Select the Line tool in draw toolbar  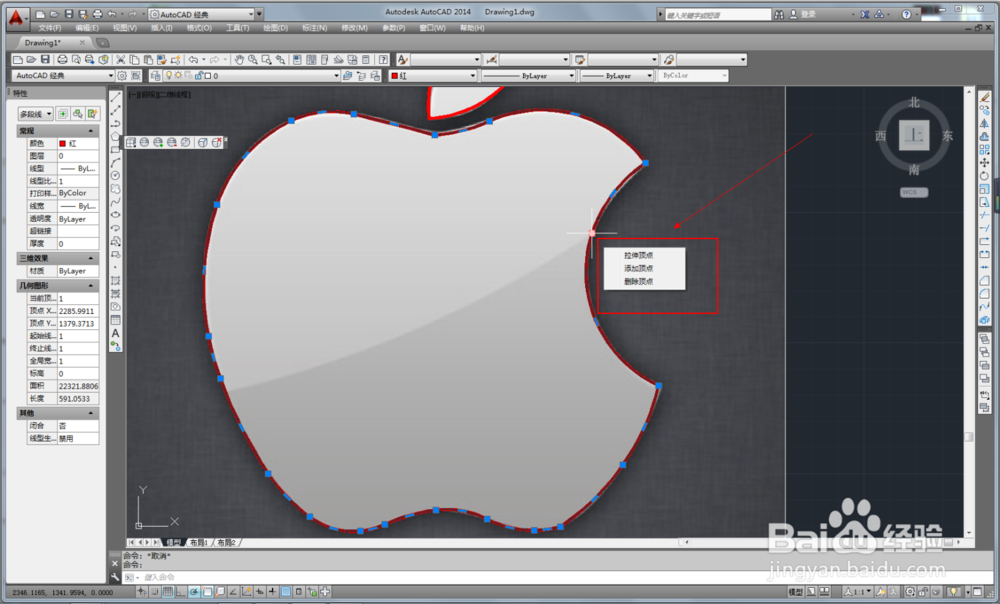click(115, 97)
